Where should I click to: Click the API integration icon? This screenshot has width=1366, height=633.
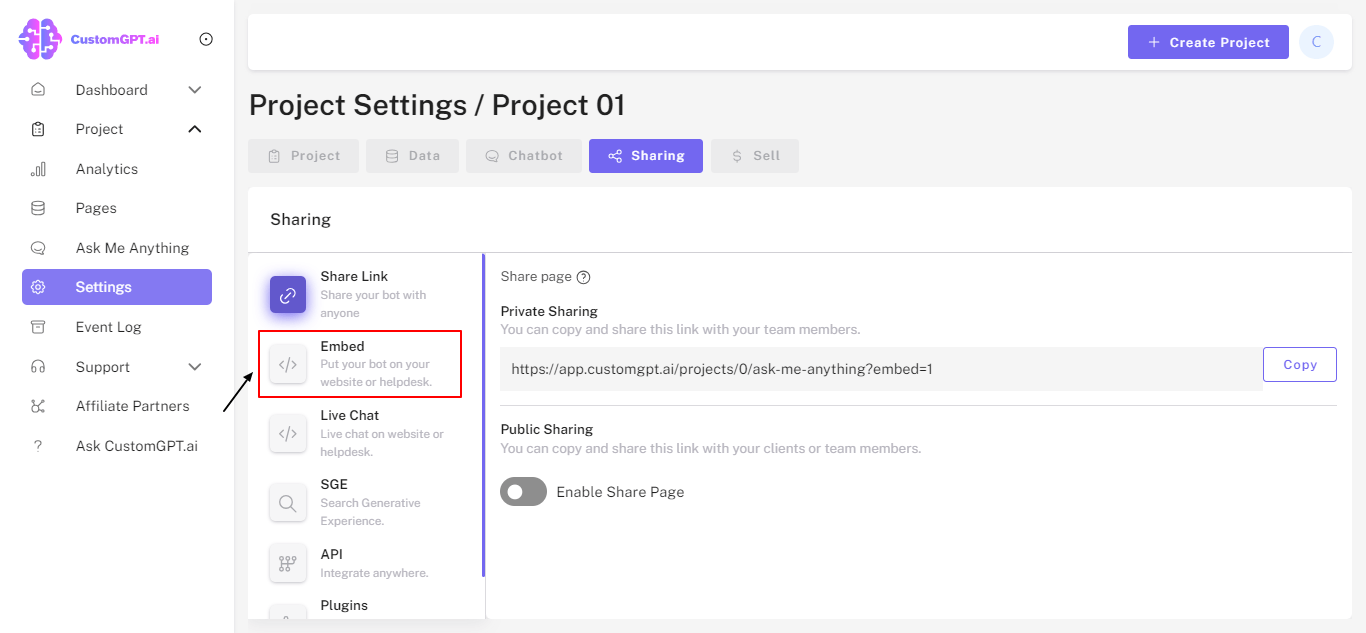[x=288, y=563]
